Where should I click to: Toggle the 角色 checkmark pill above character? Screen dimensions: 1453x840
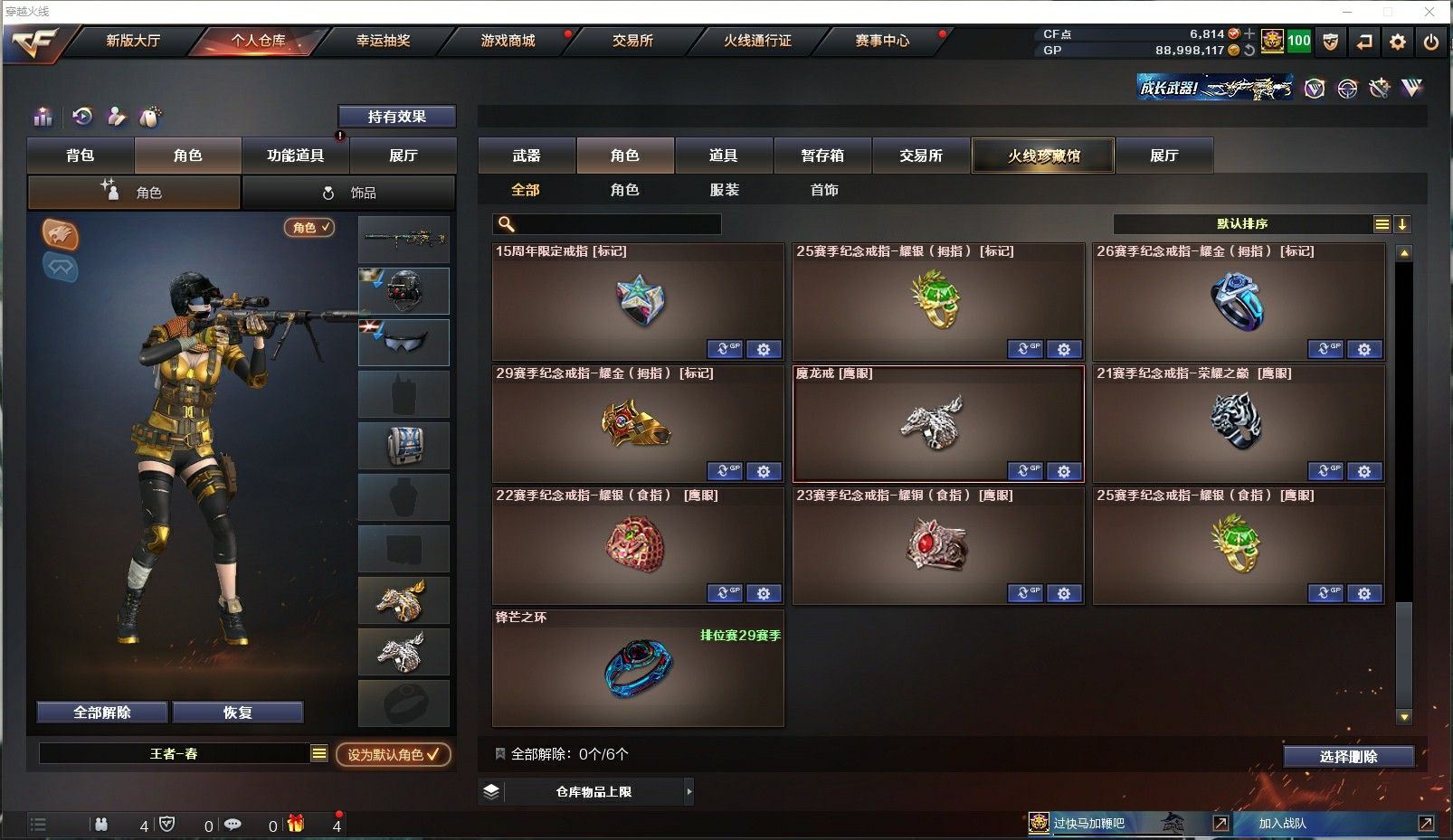tap(309, 227)
